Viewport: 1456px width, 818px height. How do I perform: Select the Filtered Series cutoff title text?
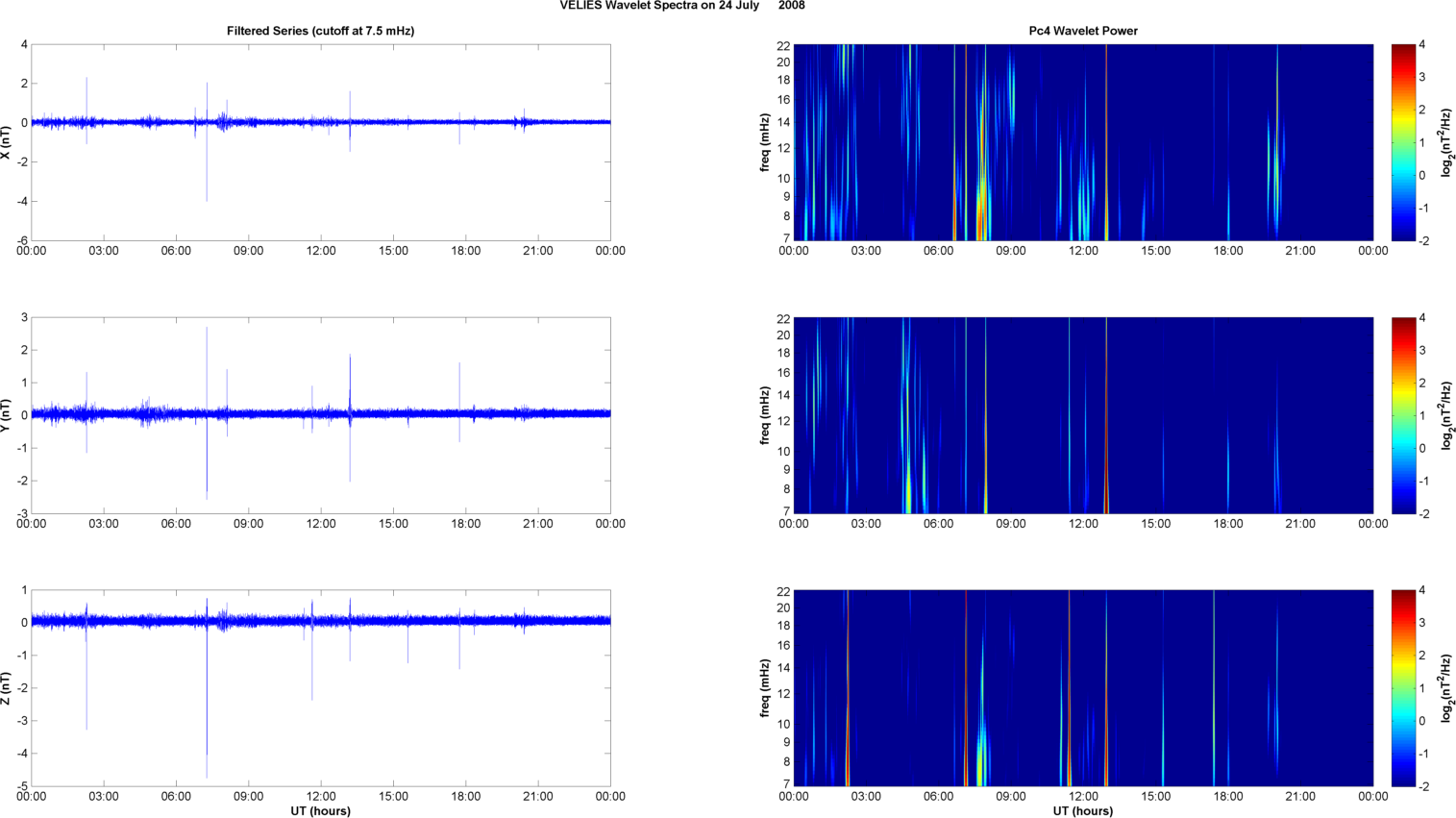320,31
